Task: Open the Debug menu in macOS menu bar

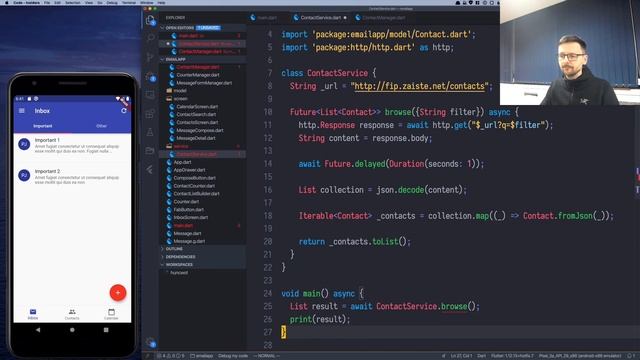Action: (112, 2)
